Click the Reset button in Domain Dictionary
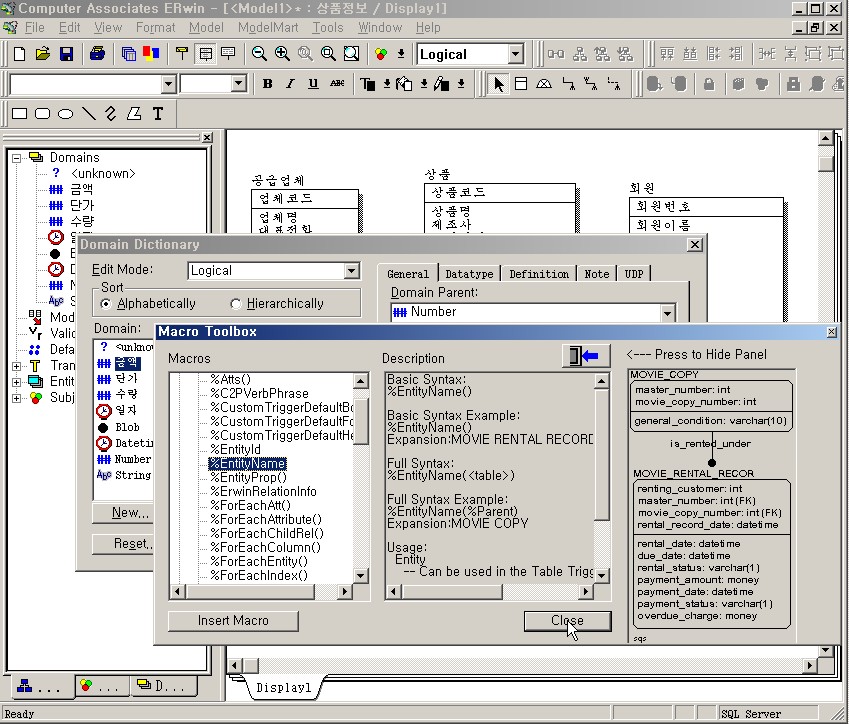This screenshot has height=724, width=849. click(124, 544)
